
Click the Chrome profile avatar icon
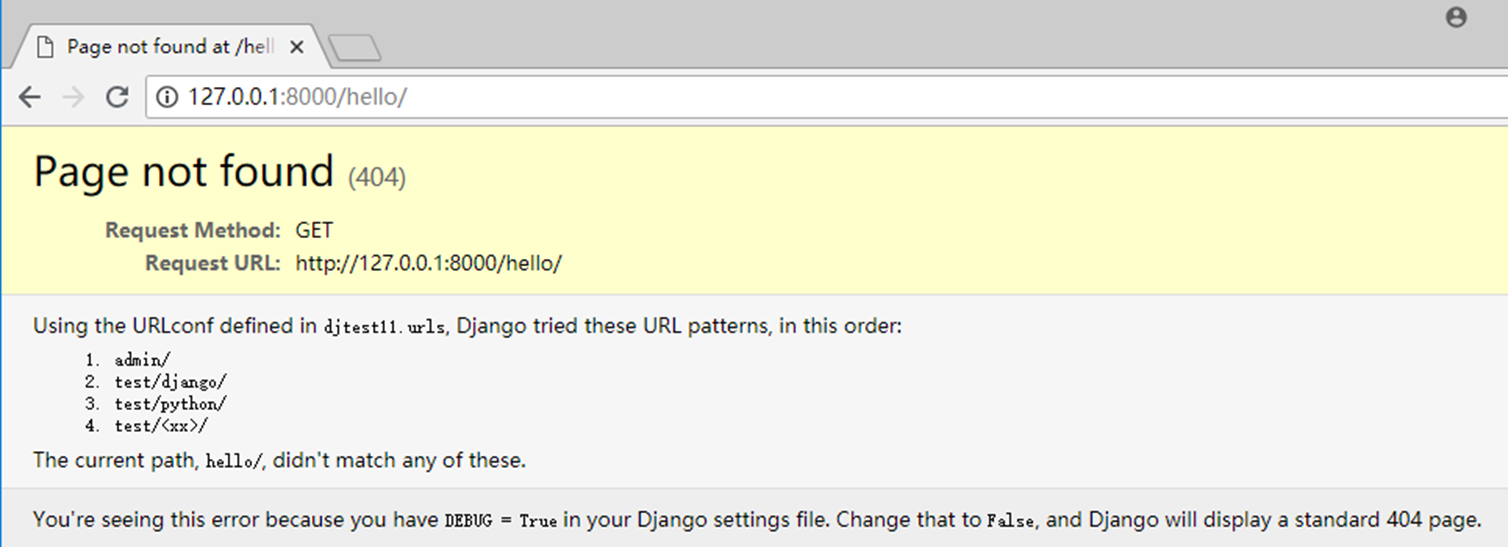(1455, 17)
